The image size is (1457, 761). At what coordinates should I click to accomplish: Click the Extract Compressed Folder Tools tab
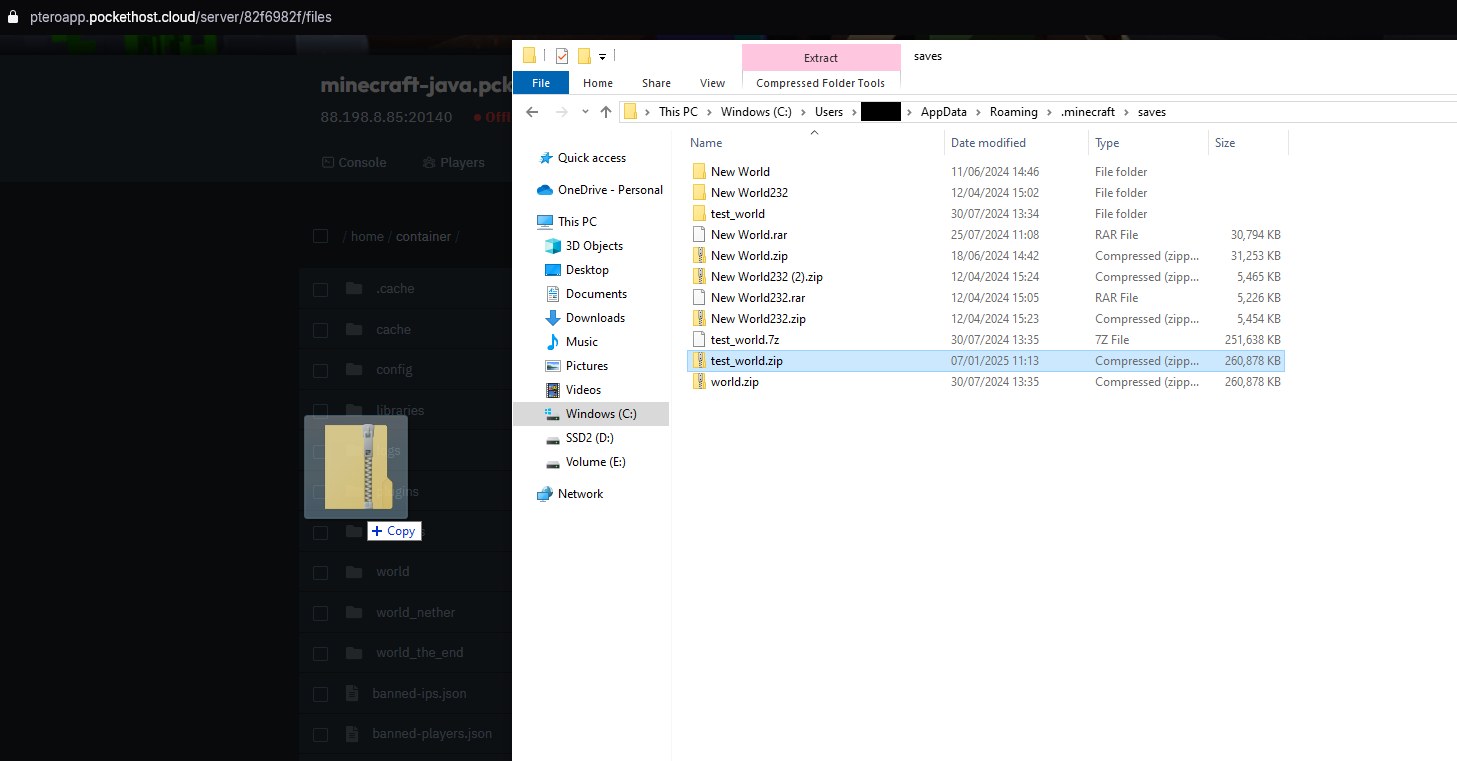[820, 58]
